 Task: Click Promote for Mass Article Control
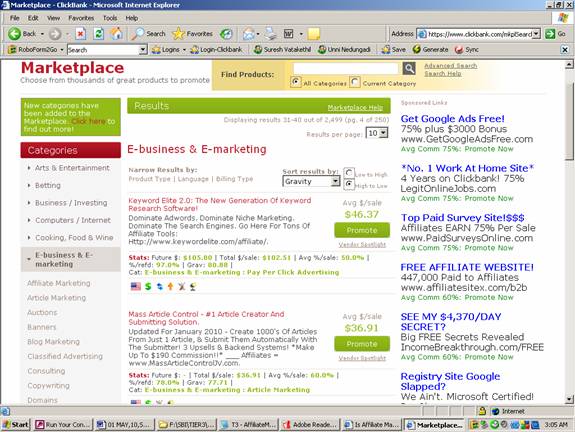[x=362, y=344]
